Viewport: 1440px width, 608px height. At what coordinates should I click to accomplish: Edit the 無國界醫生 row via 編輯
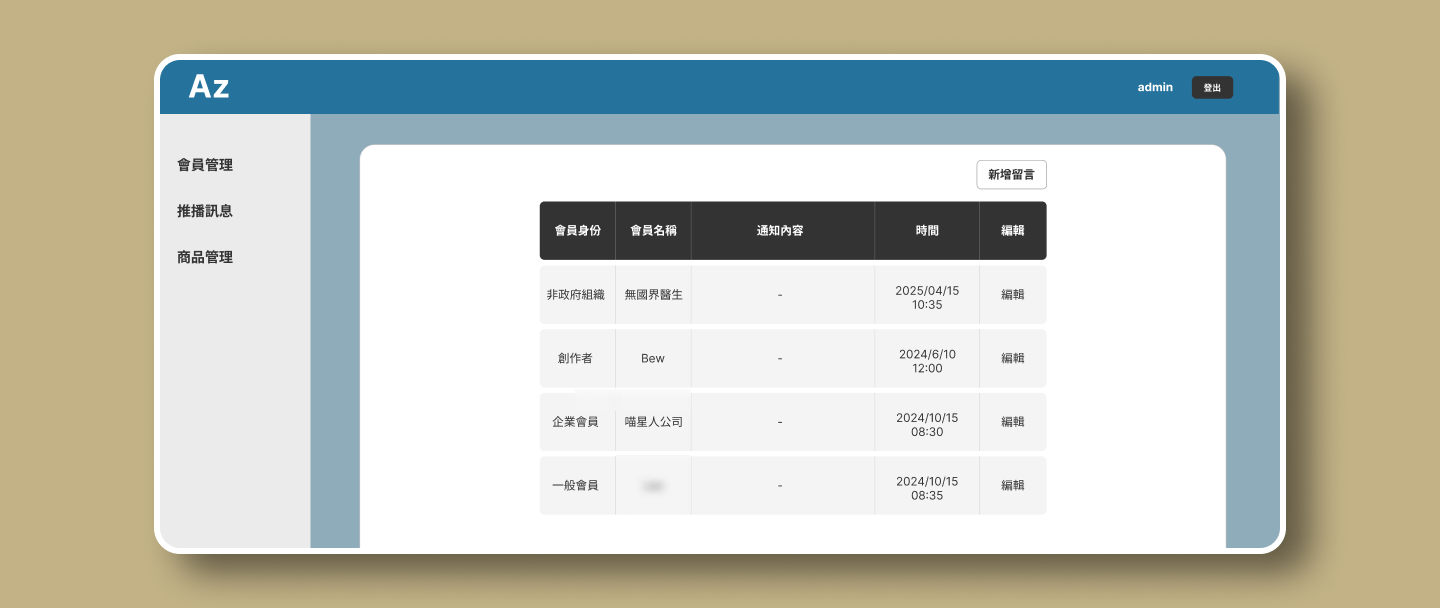pyautogui.click(x=1012, y=295)
